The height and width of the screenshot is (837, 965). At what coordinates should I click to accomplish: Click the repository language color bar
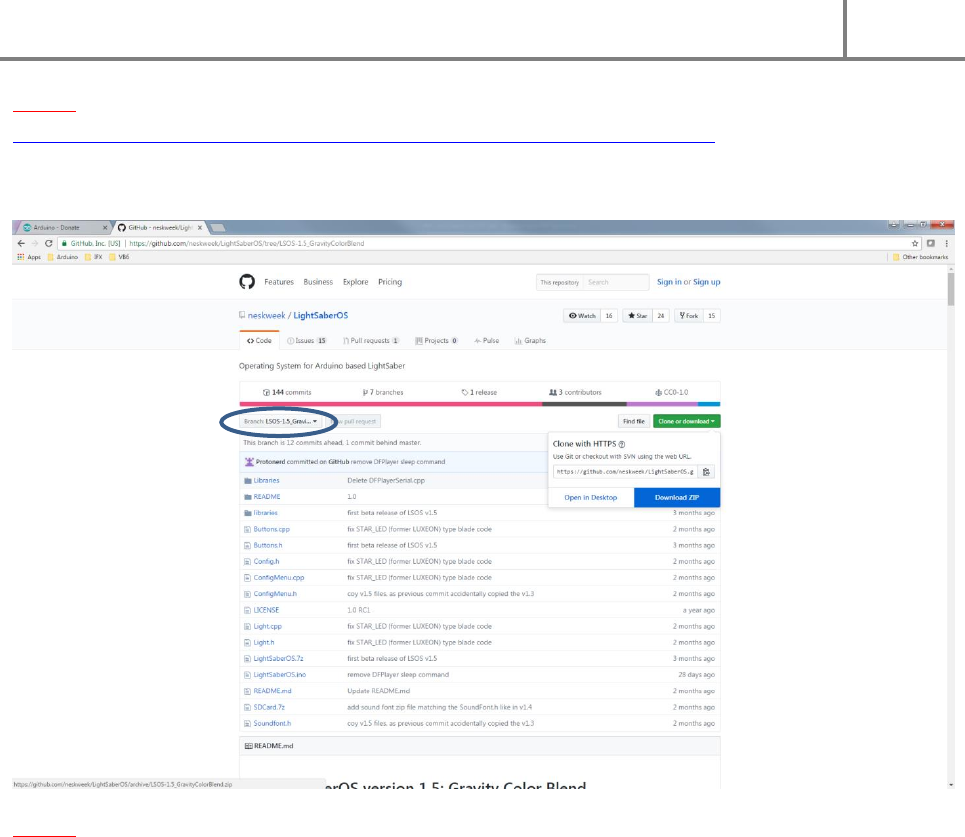coord(479,404)
